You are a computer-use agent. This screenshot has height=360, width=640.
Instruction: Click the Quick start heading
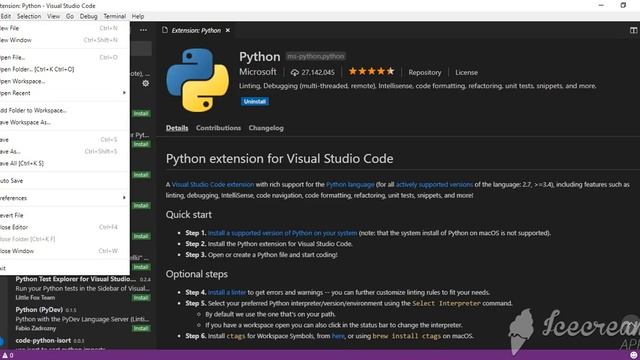189,215
